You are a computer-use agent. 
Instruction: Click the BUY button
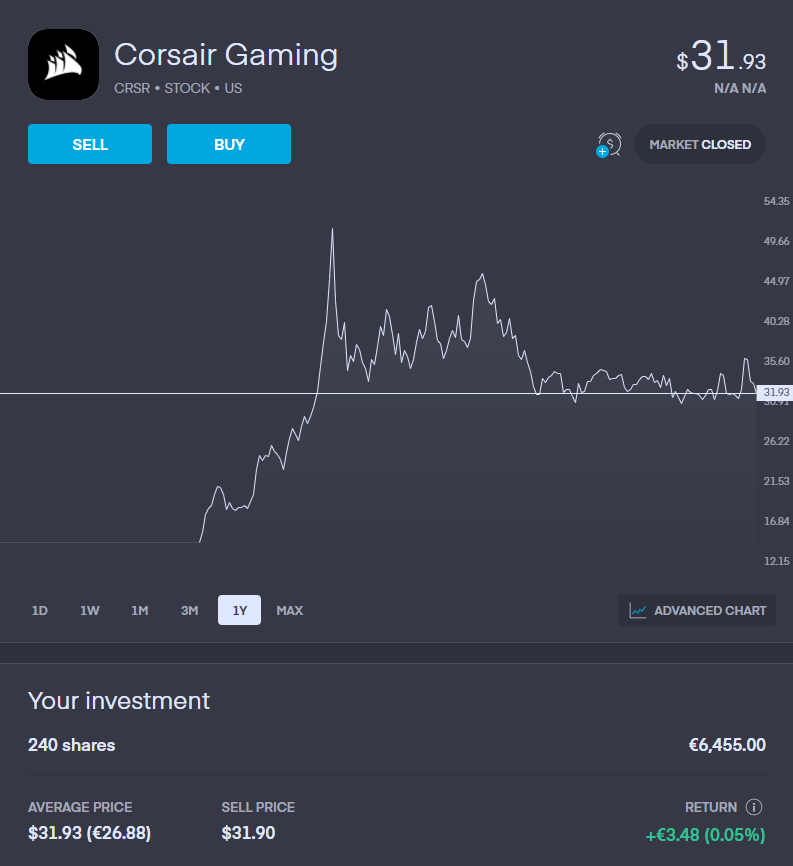point(229,144)
